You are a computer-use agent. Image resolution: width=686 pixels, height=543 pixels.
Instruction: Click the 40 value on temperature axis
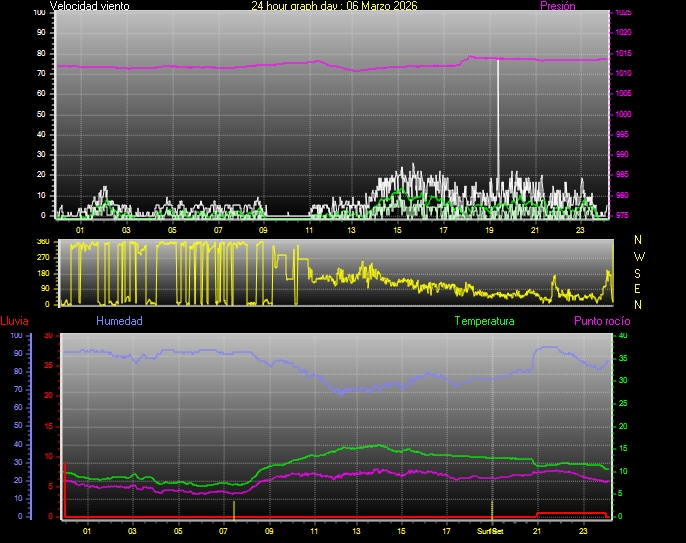click(x=623, y=336)
